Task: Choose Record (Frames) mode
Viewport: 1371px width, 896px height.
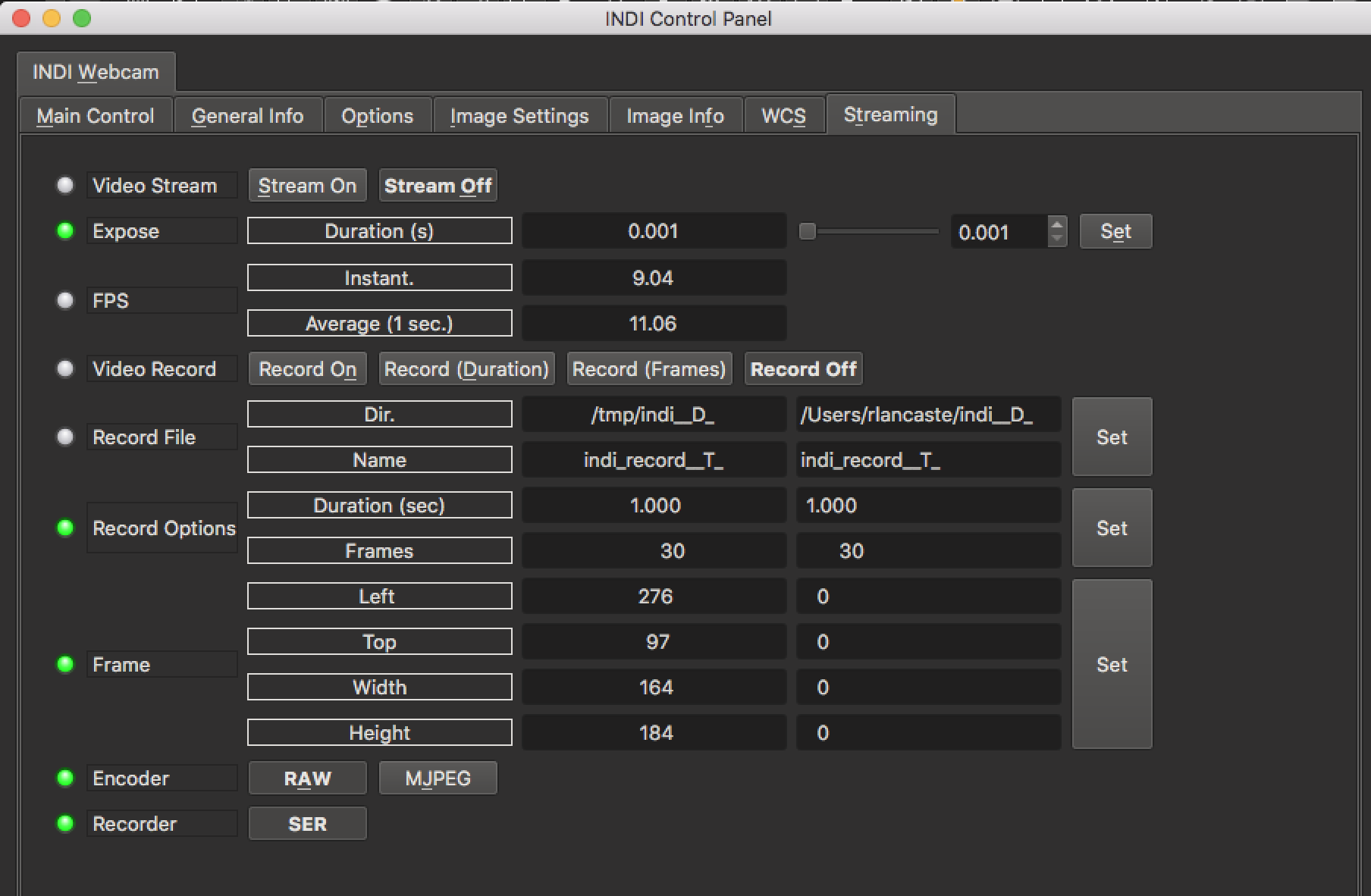Action: [649, 369]
